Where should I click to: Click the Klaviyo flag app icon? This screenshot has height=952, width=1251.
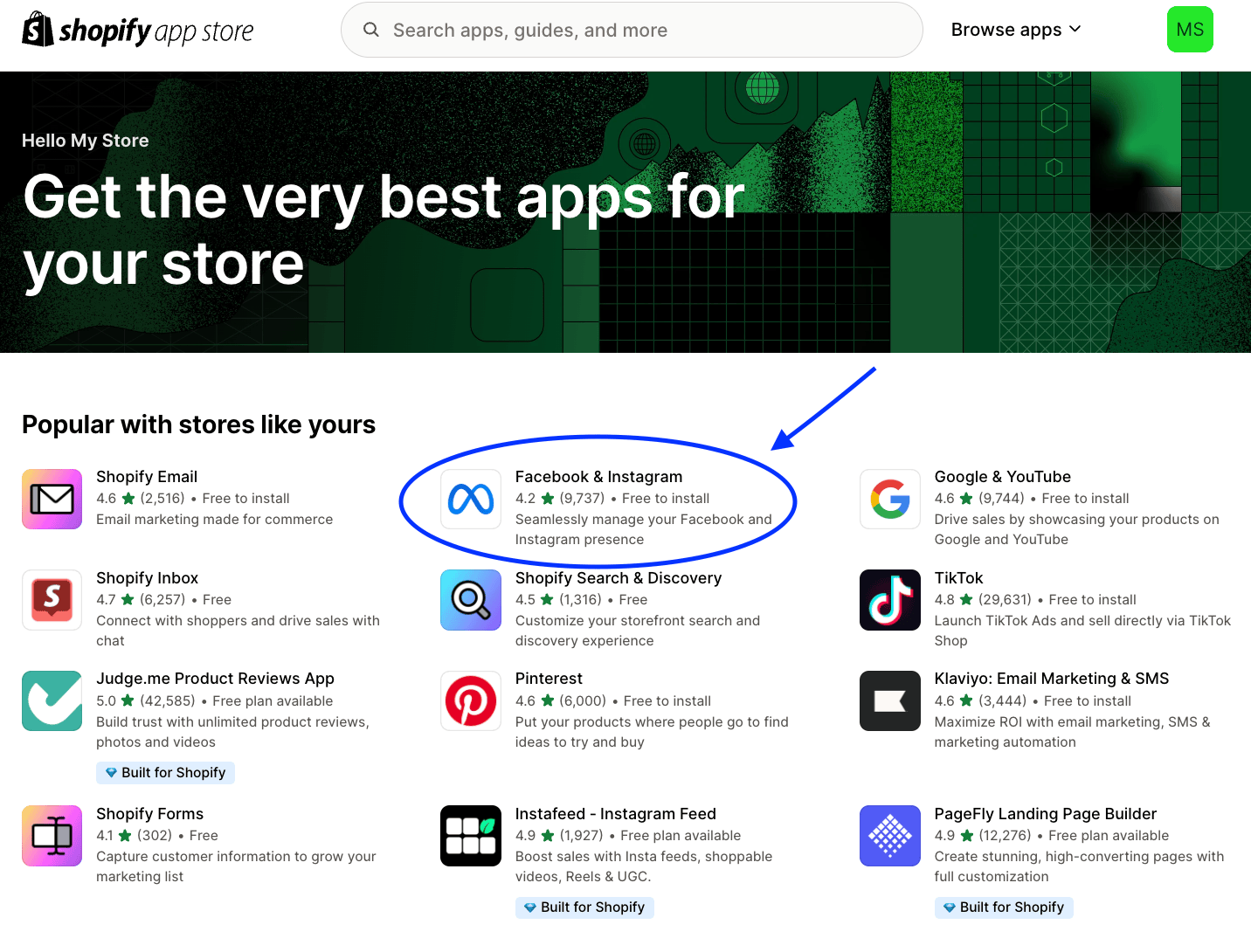coord(890,700)
